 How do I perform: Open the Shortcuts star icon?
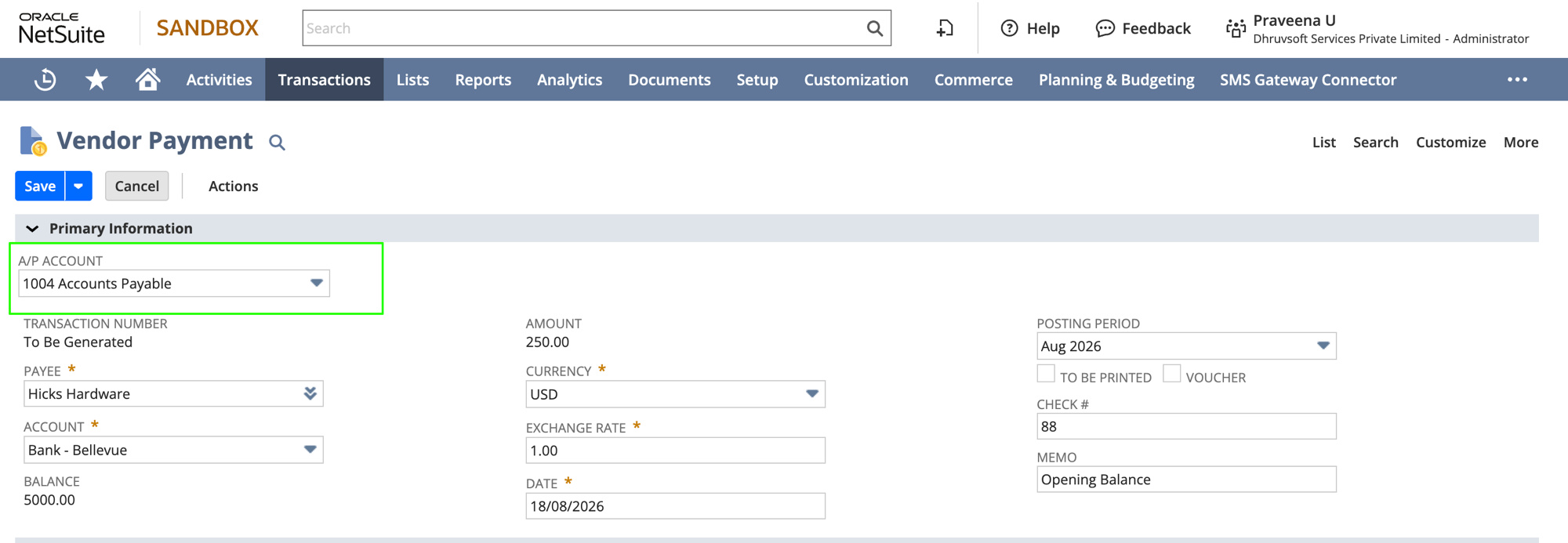pos(96,79)
